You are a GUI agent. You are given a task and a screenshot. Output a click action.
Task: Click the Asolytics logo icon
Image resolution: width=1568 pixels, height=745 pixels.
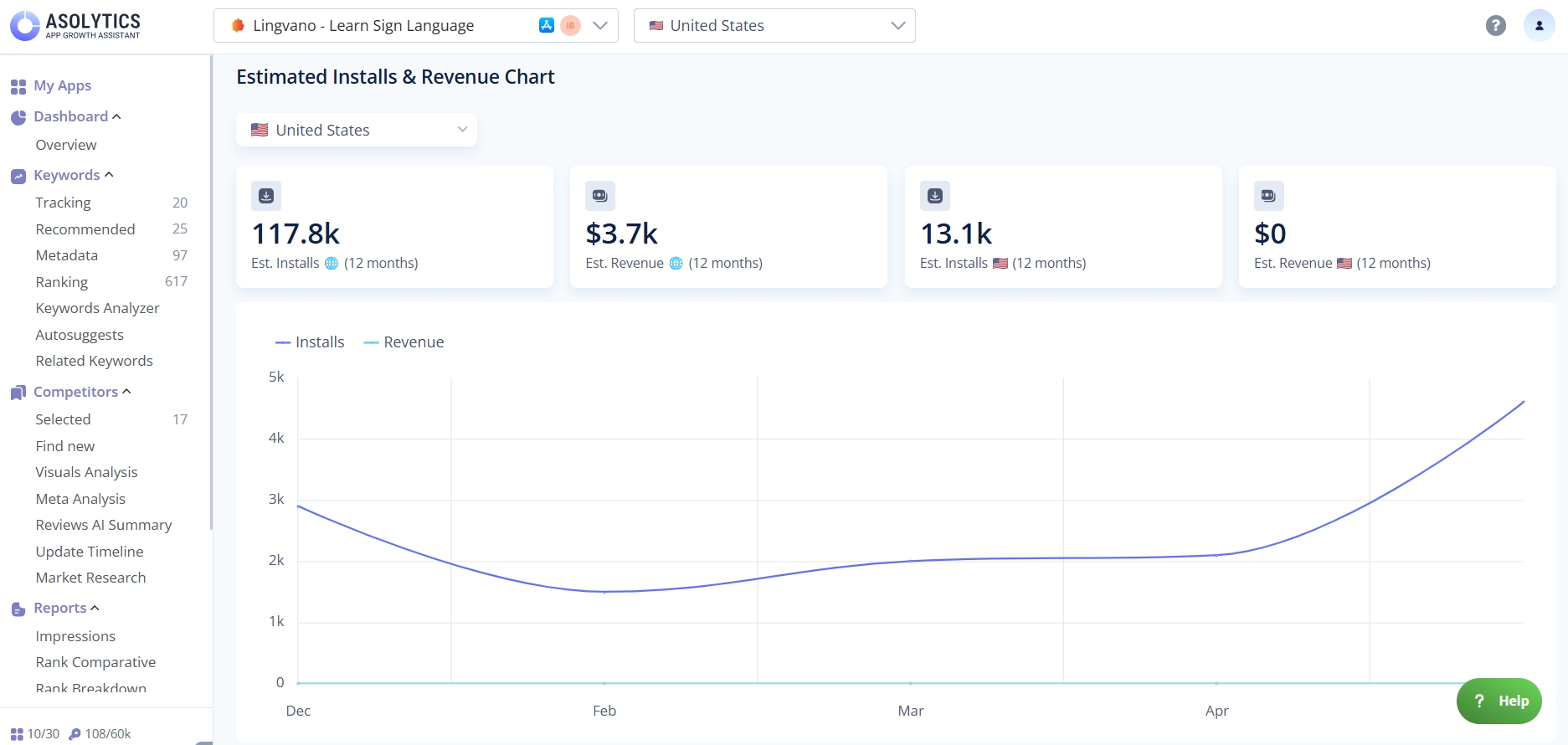click(25, 25)
